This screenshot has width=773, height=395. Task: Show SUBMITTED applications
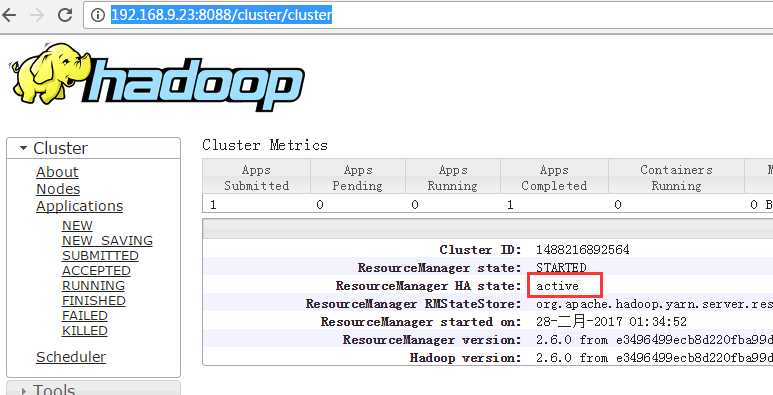tap(100, 255)
